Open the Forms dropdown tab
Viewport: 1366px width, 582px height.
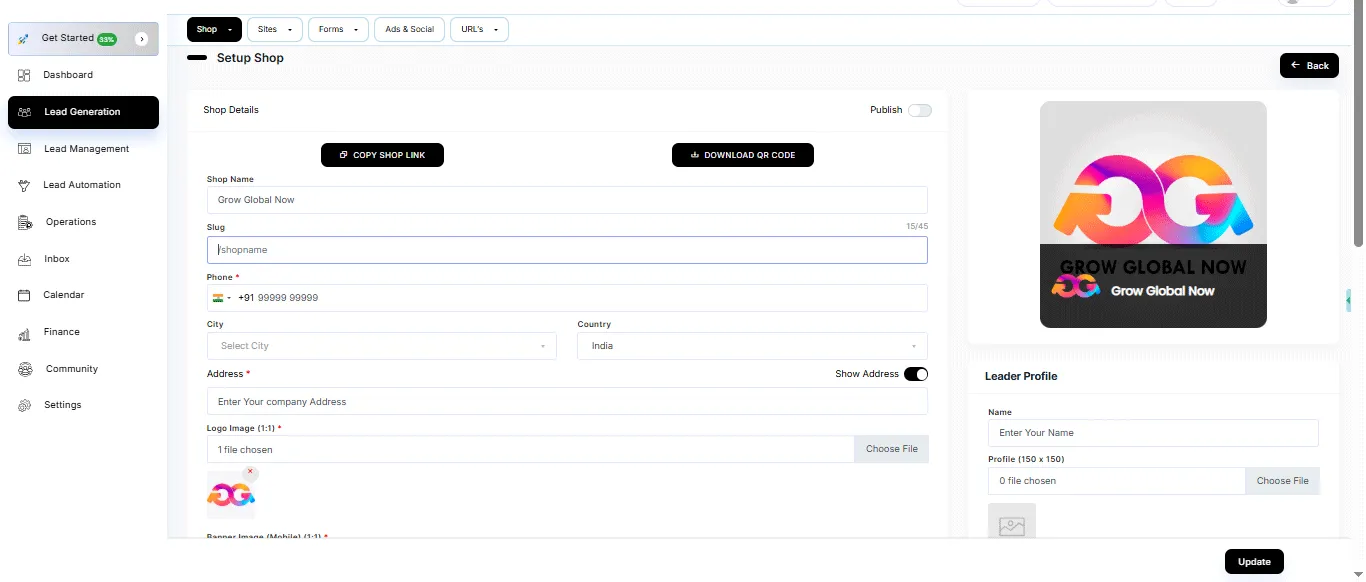pyautogui.click(x=338, y=29)
